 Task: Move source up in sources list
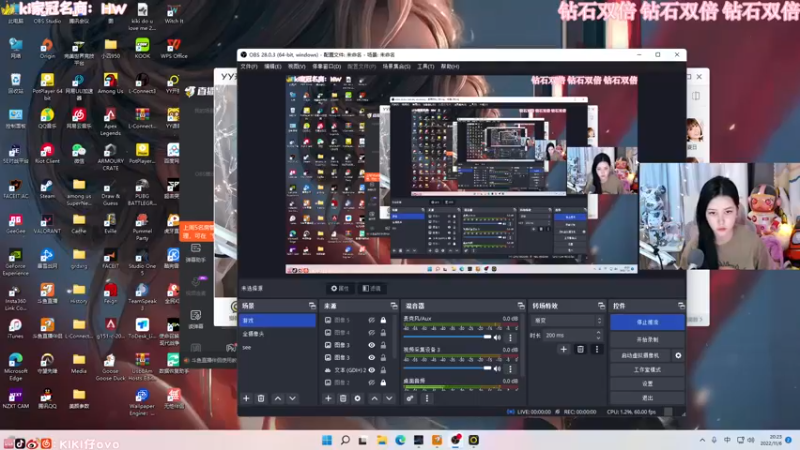click(374, 398)
